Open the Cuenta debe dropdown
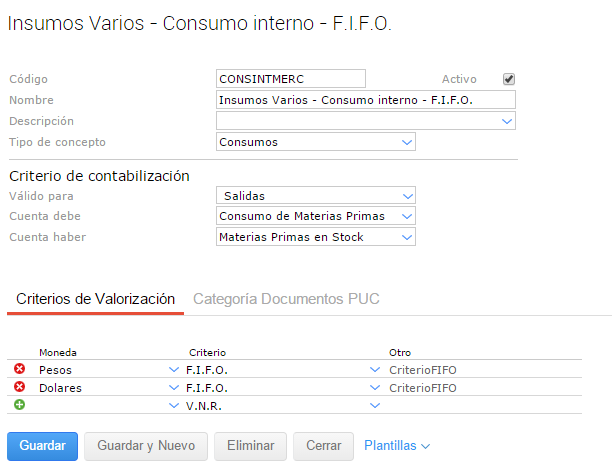The height and width of the screenshot is (469, 612). click(x=407, y=216)
